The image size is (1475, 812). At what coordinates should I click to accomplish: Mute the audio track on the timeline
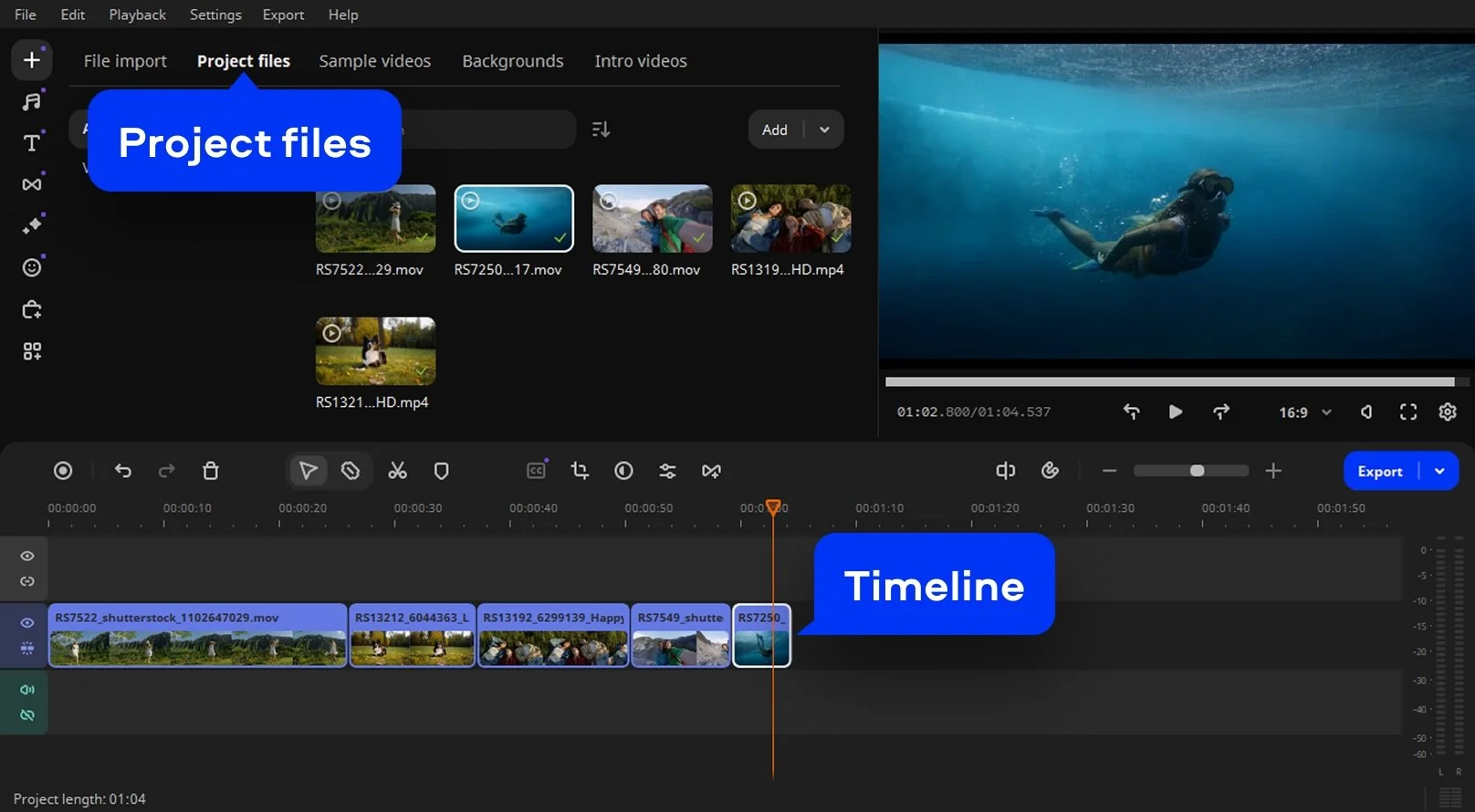(x=27, y=690)
